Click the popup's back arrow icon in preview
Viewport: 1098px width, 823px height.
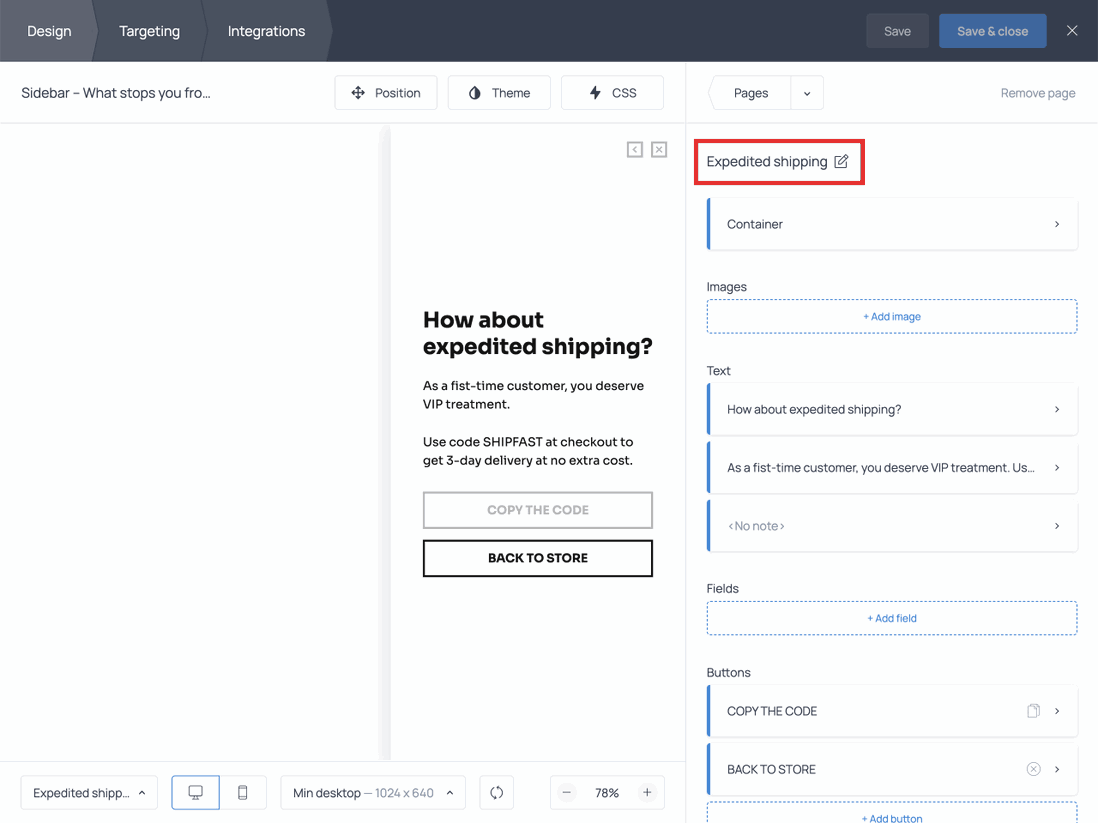(x=635, y=149)
